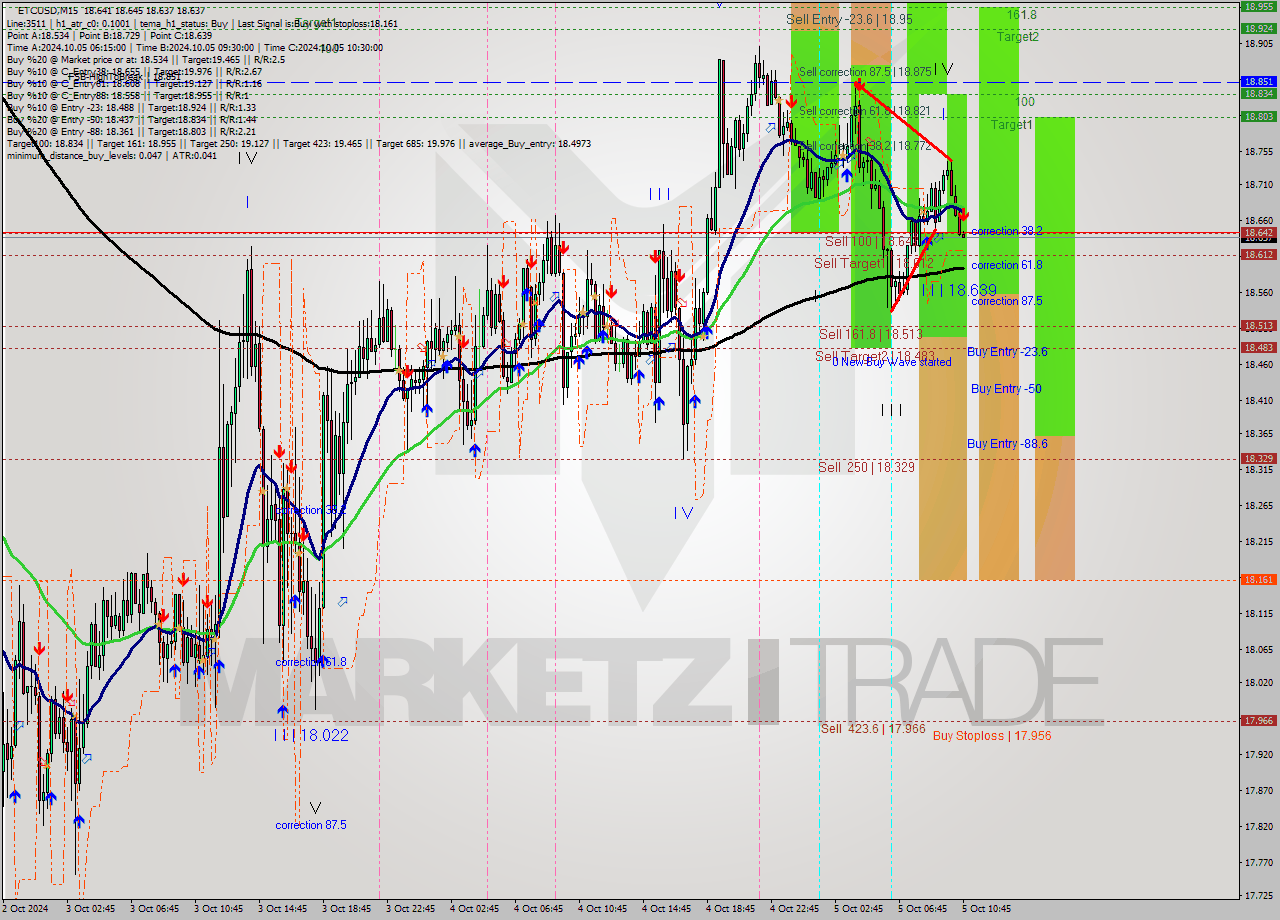Click the '4 Oct 22:45' time label

point(795,909)
